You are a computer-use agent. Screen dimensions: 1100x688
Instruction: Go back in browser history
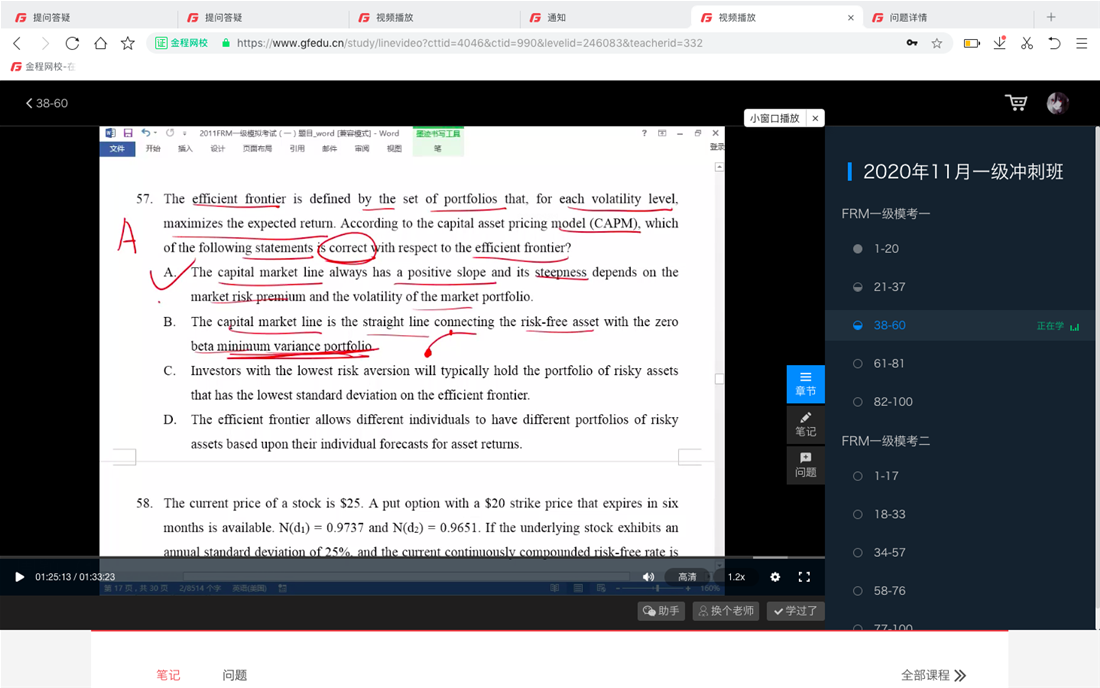point(18,43)
